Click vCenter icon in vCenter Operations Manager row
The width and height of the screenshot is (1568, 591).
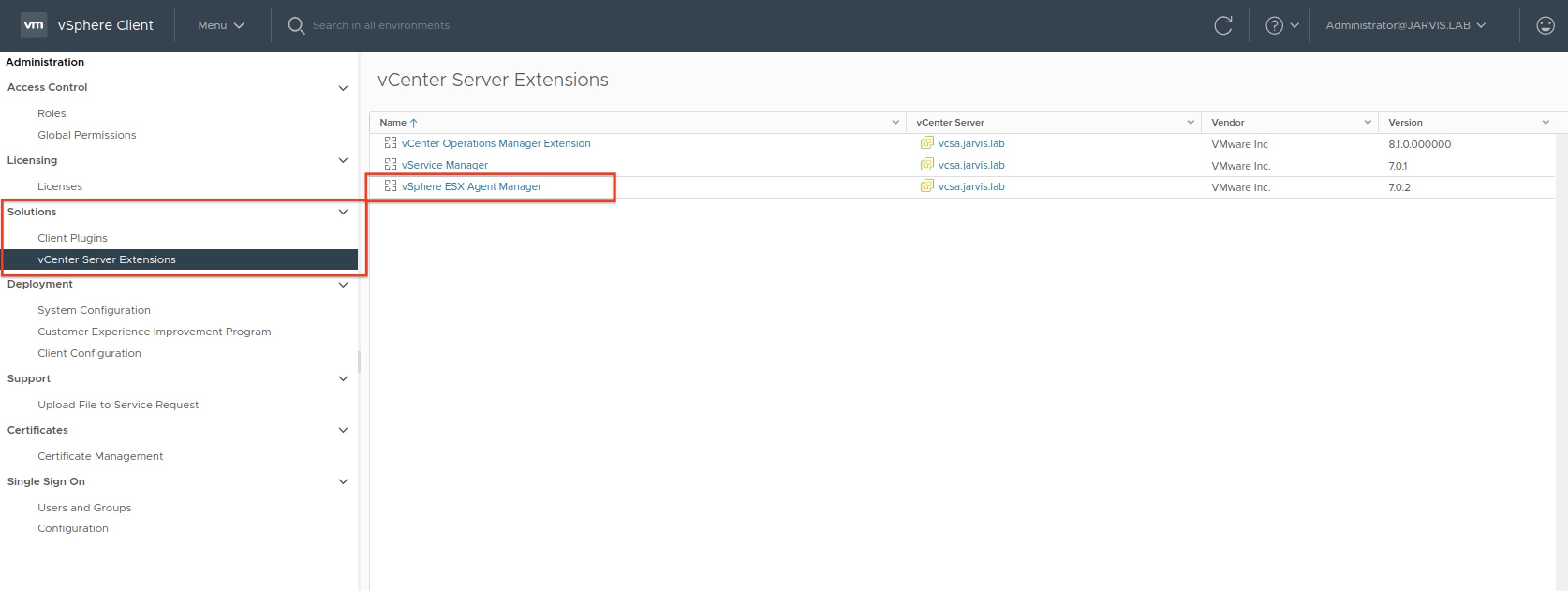(926, 143)
